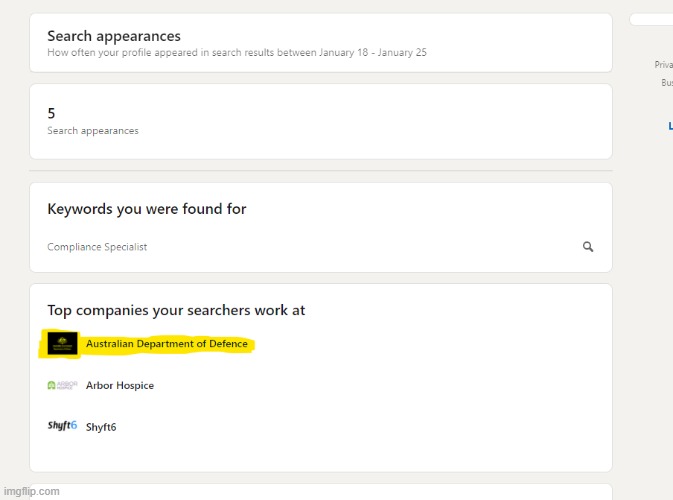The width and height of the screenshot is (673, 500).
Task: Visit the Shyft6 company name link
Action: pos(101,427)
